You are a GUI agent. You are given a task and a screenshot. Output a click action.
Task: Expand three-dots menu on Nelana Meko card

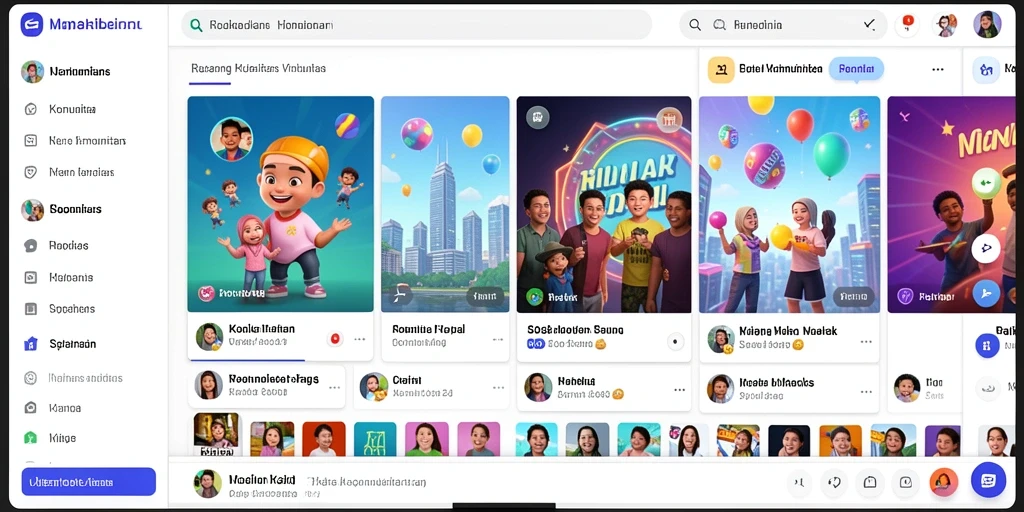[x=866, y=342]
